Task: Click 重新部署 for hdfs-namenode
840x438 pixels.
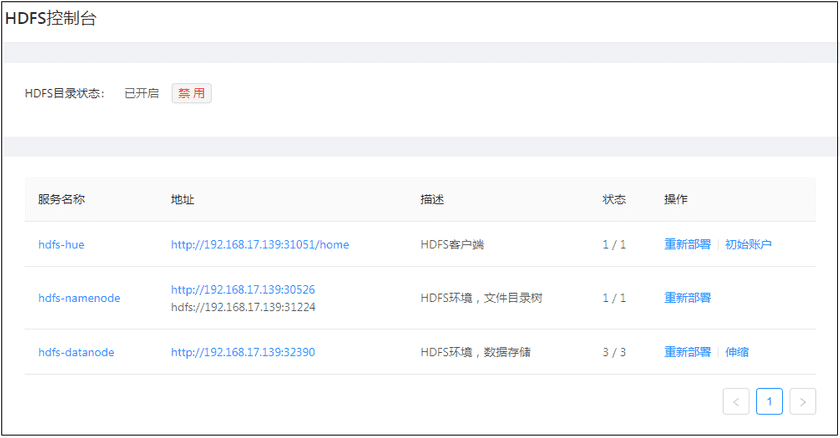Action: point(687,298)
